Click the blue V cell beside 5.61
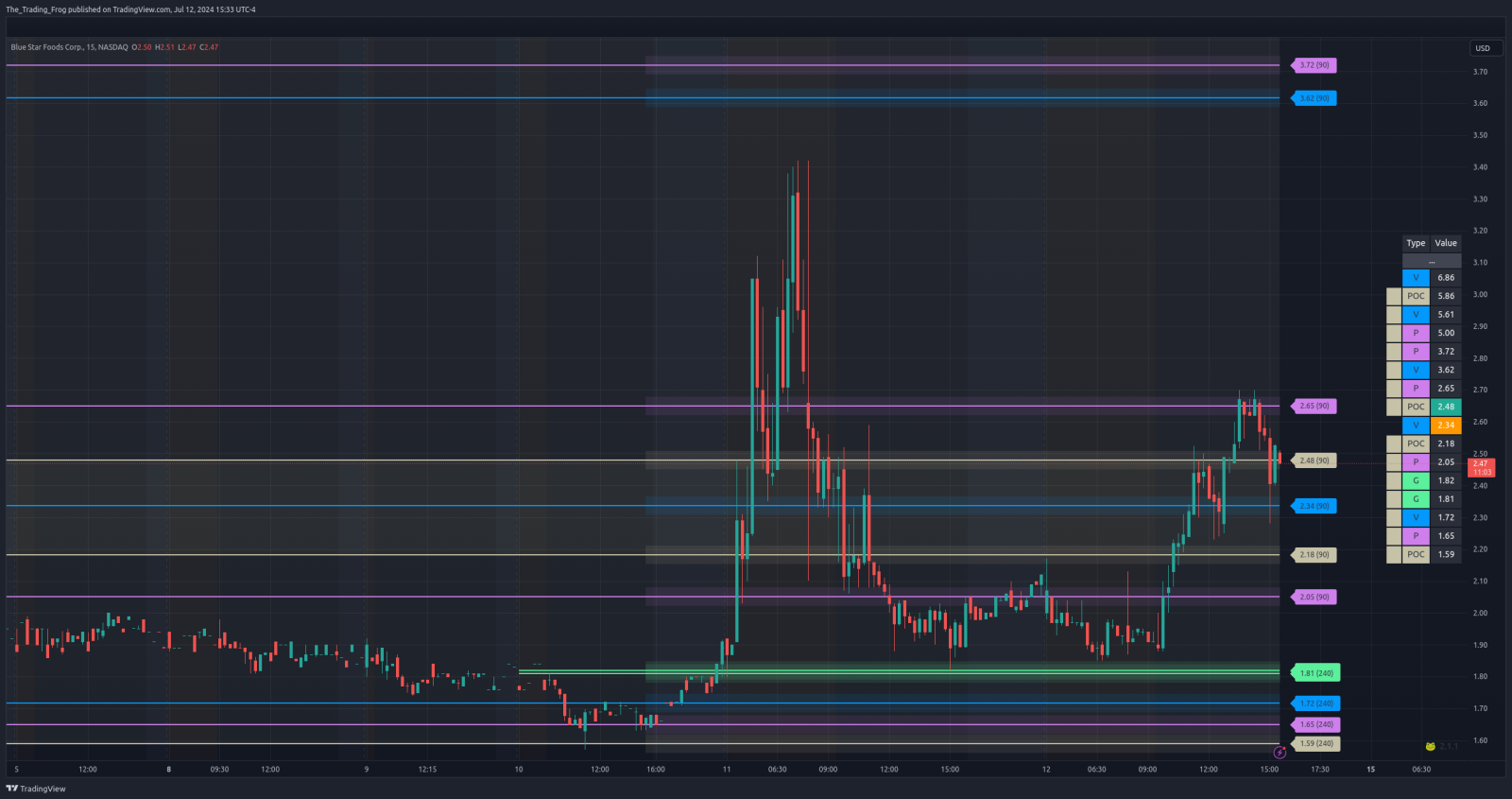The height and width of the screenshot is (799, 1512). pos(1416,315)
